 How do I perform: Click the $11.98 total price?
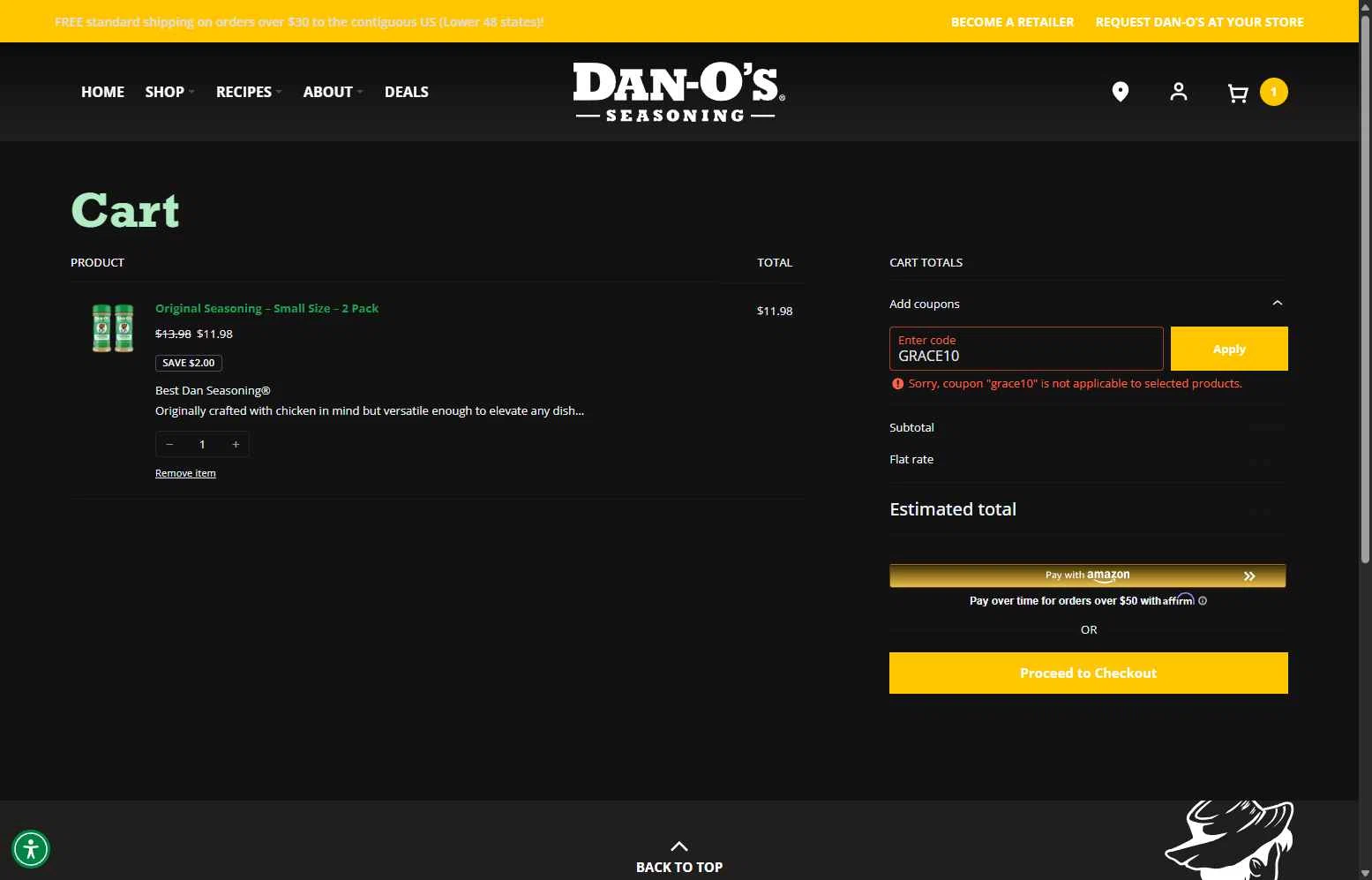(775, 311)
